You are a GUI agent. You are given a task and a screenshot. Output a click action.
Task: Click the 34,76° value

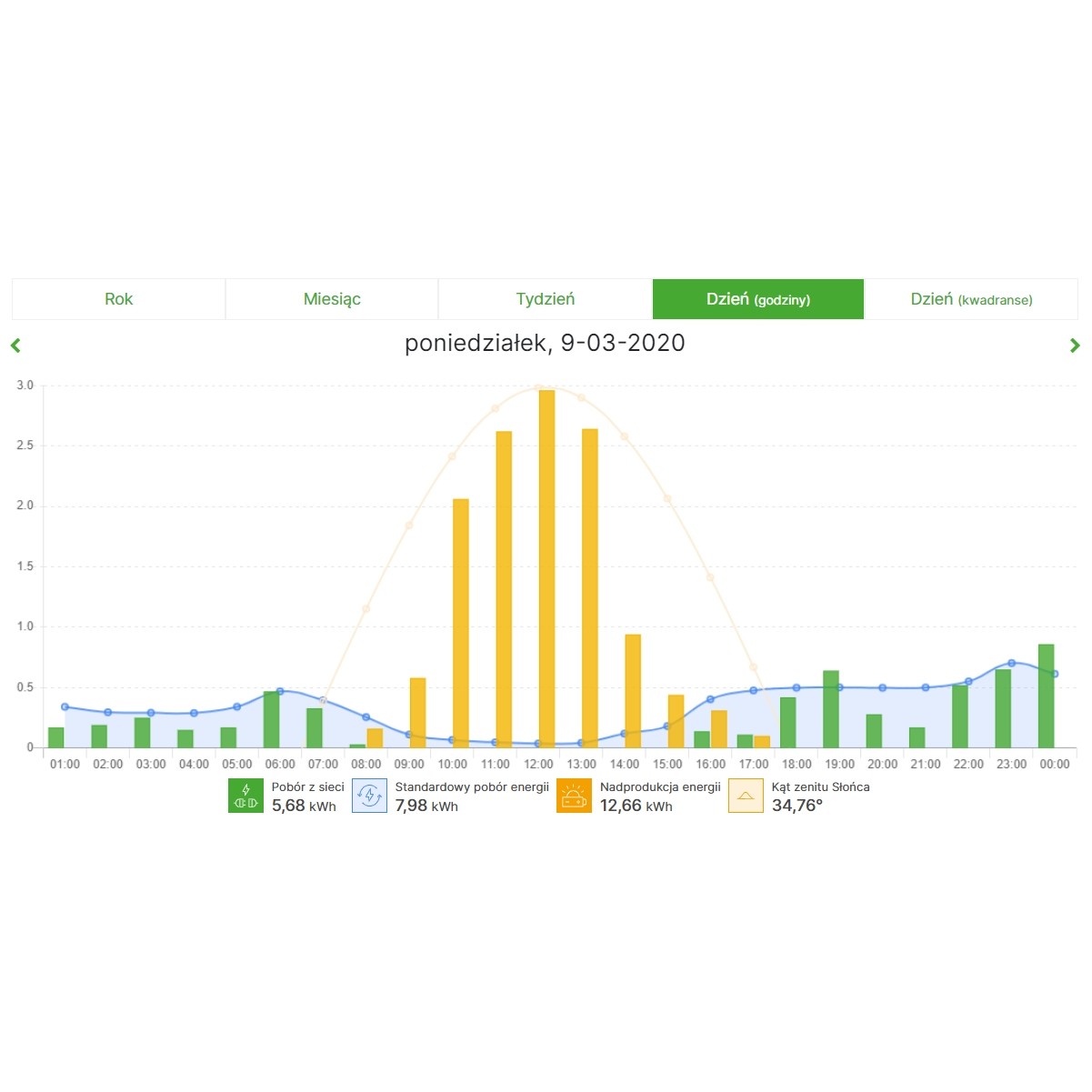pyautogui.click(x=797, y=806)
